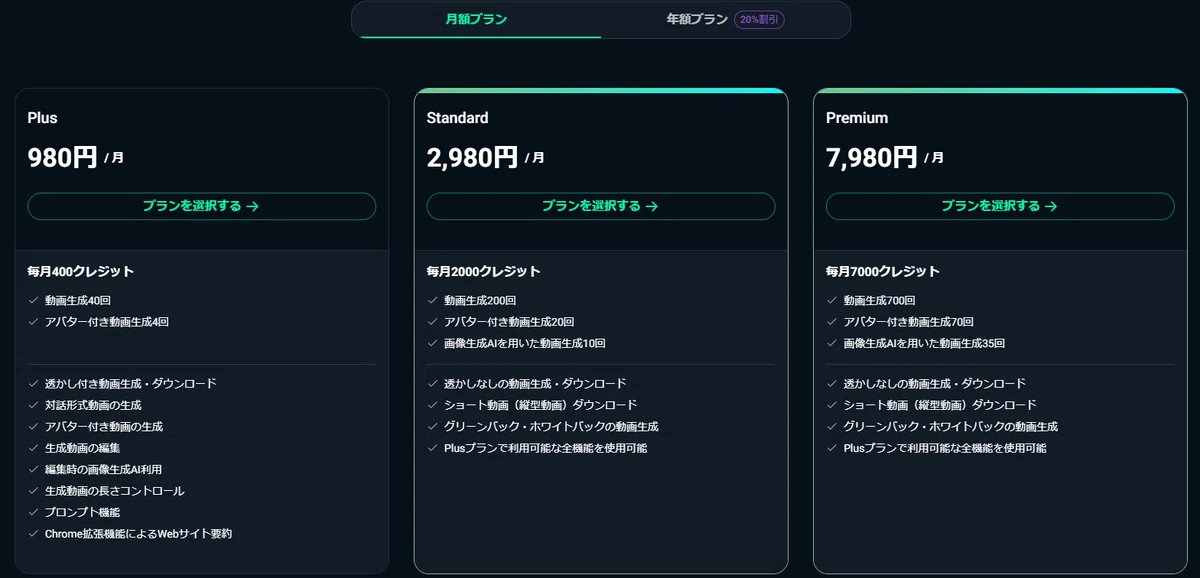
Task: Click checkmark beside 透かし付き動画生成・ダウンロード
Action: [x=33, y=383]
